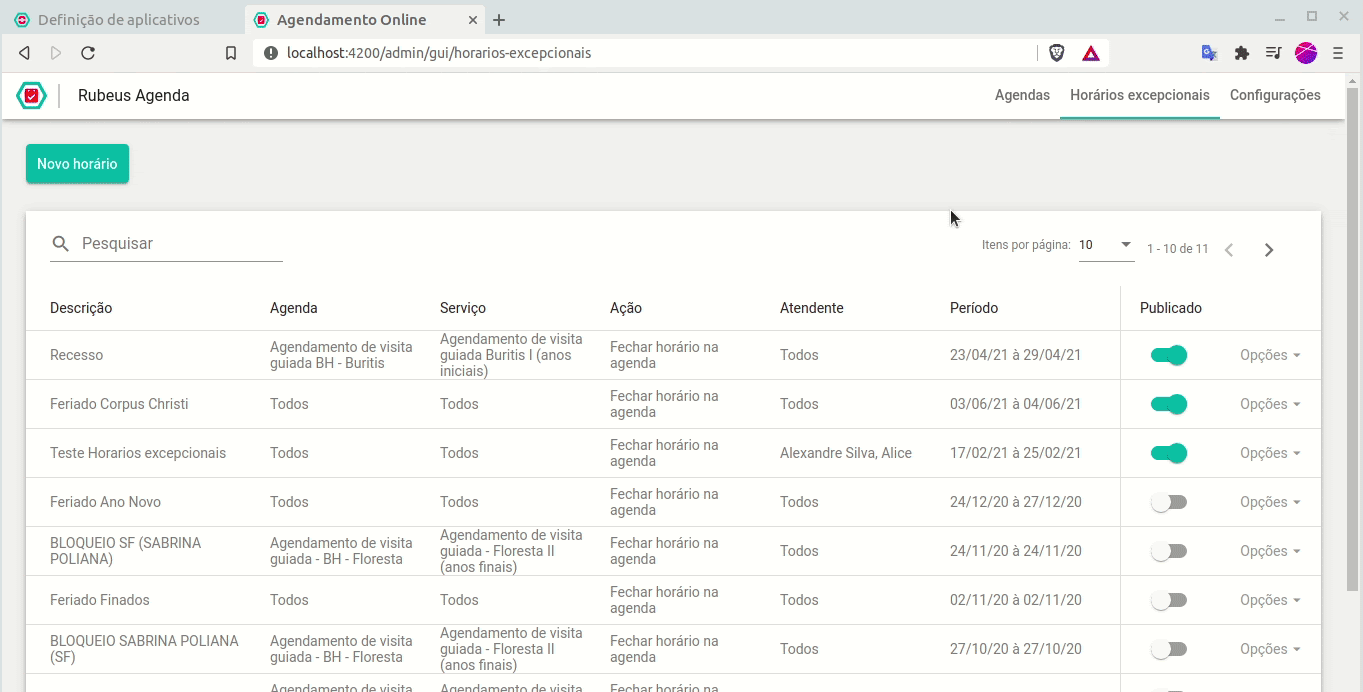Viewport: 1363px width, 692px height.
Task: Click the period 03/06/21 à 04/06/21
Action: coord(1016,404)
